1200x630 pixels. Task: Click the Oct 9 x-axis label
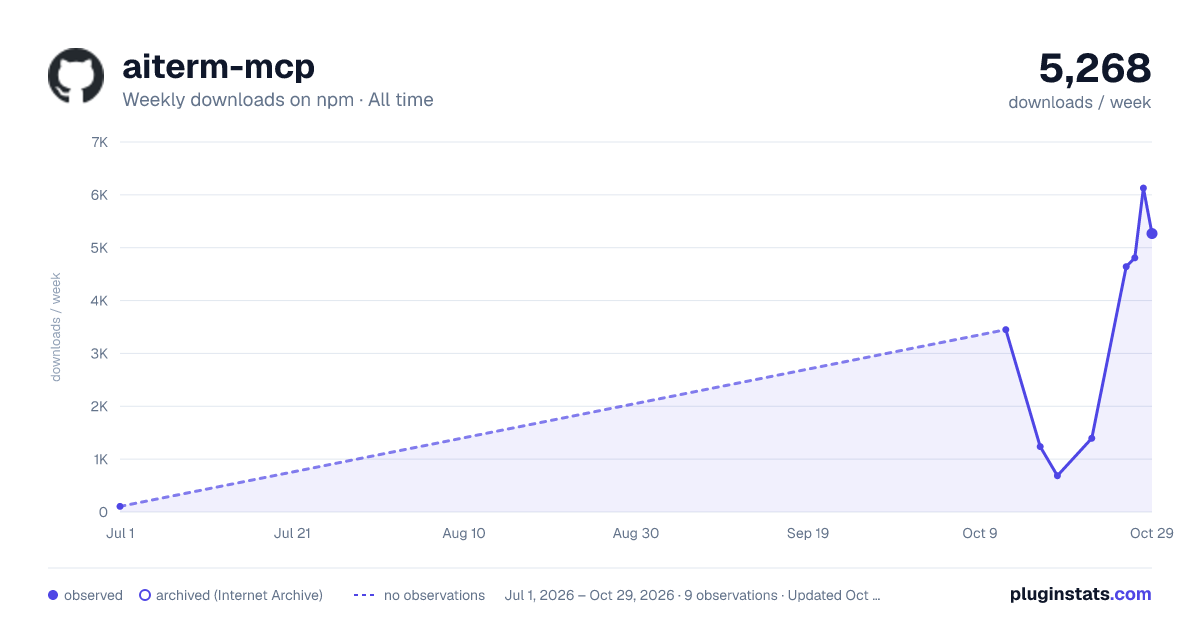pos(980,533)
